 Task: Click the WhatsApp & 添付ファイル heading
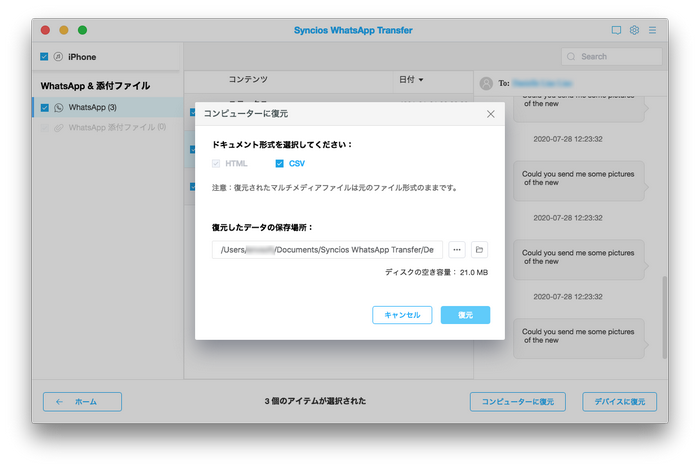(x=95, y=86)
